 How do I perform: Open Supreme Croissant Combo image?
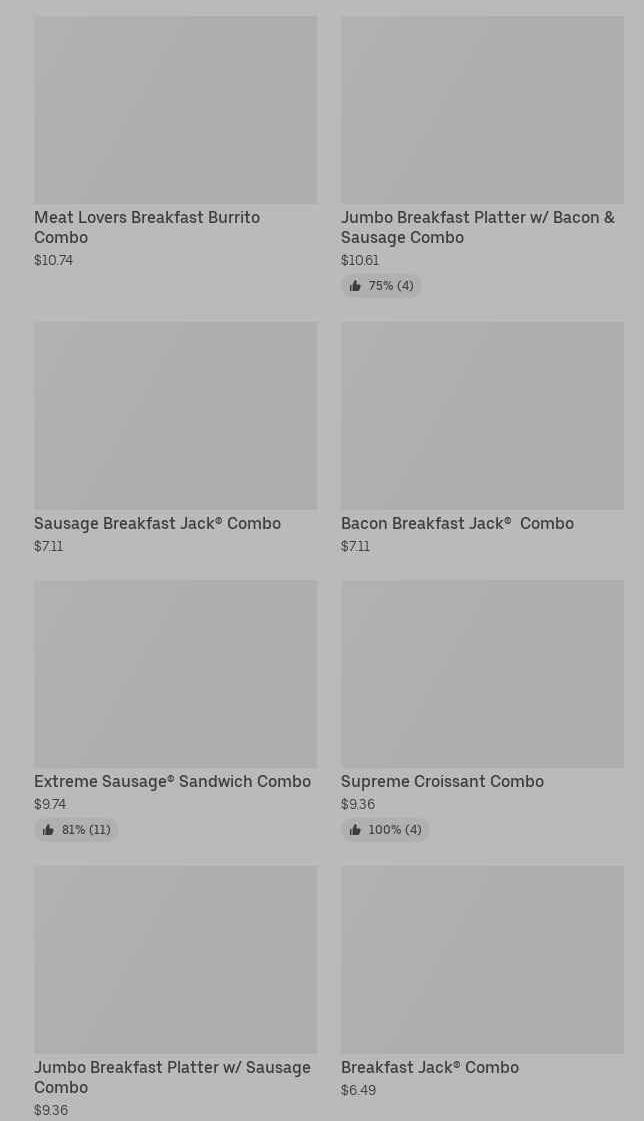click(482, 674)
